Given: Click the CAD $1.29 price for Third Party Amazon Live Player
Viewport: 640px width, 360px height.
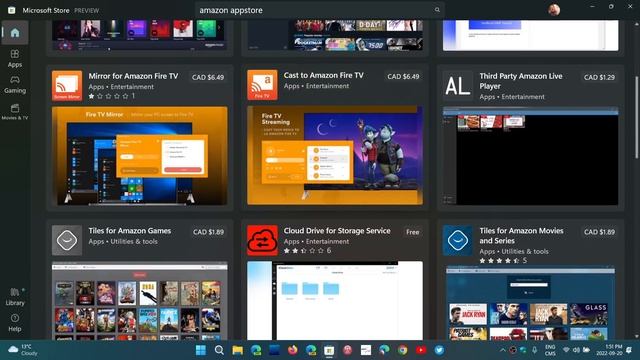Looking at the screenshot, I should pos(599,77).
